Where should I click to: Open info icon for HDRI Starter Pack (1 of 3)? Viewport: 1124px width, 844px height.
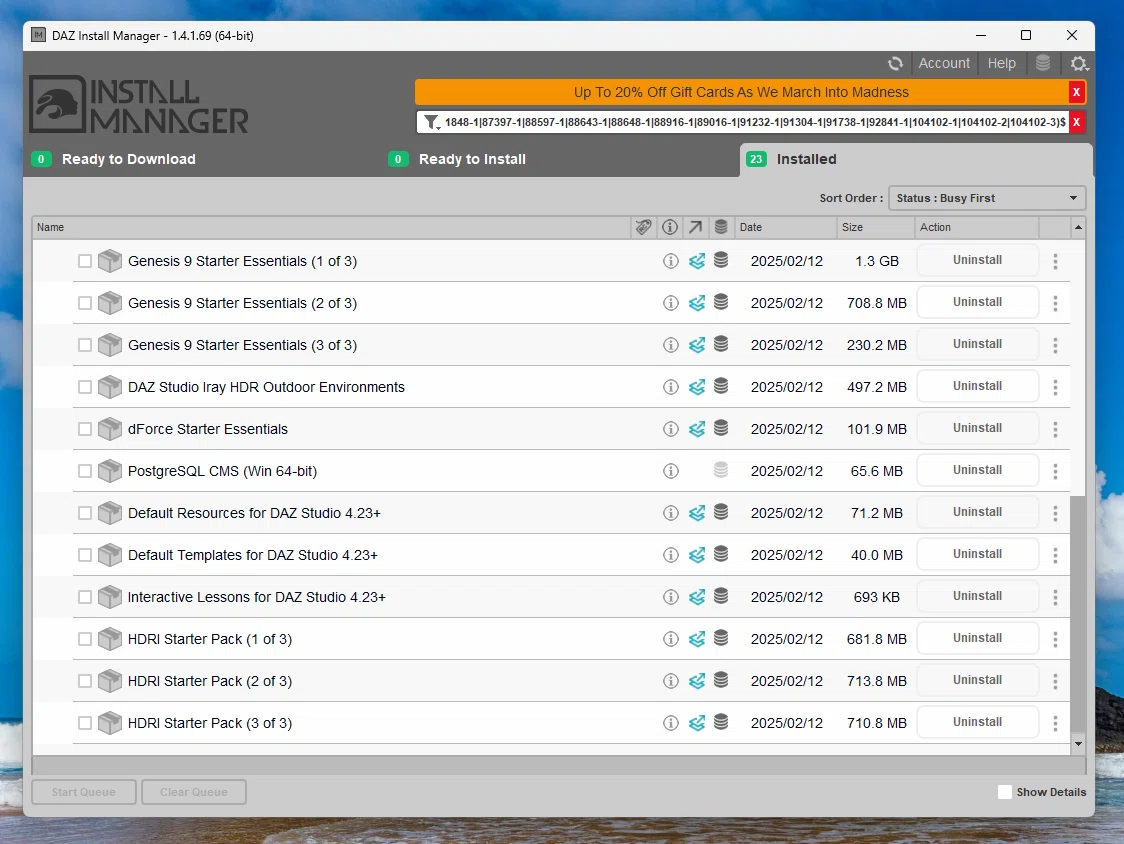point(670,639)
